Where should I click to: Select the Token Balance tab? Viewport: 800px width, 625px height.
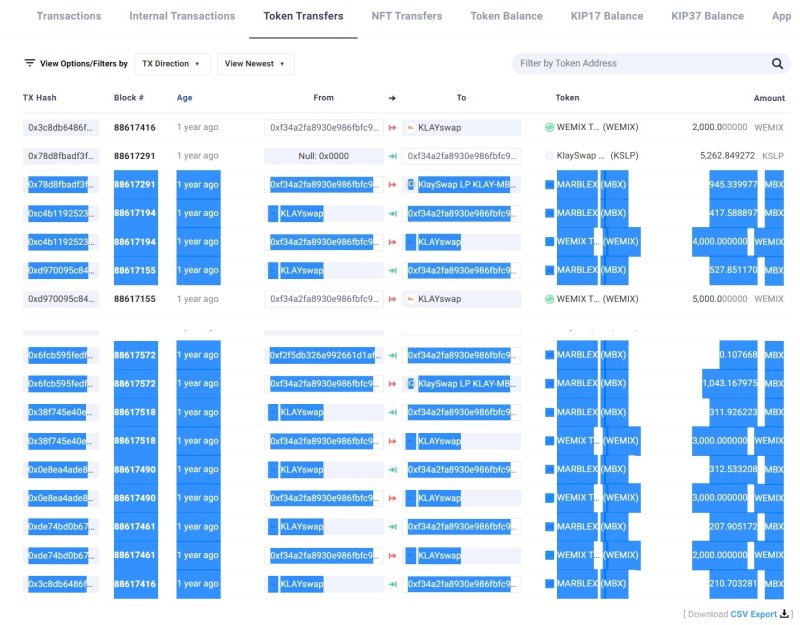(506, 16)
